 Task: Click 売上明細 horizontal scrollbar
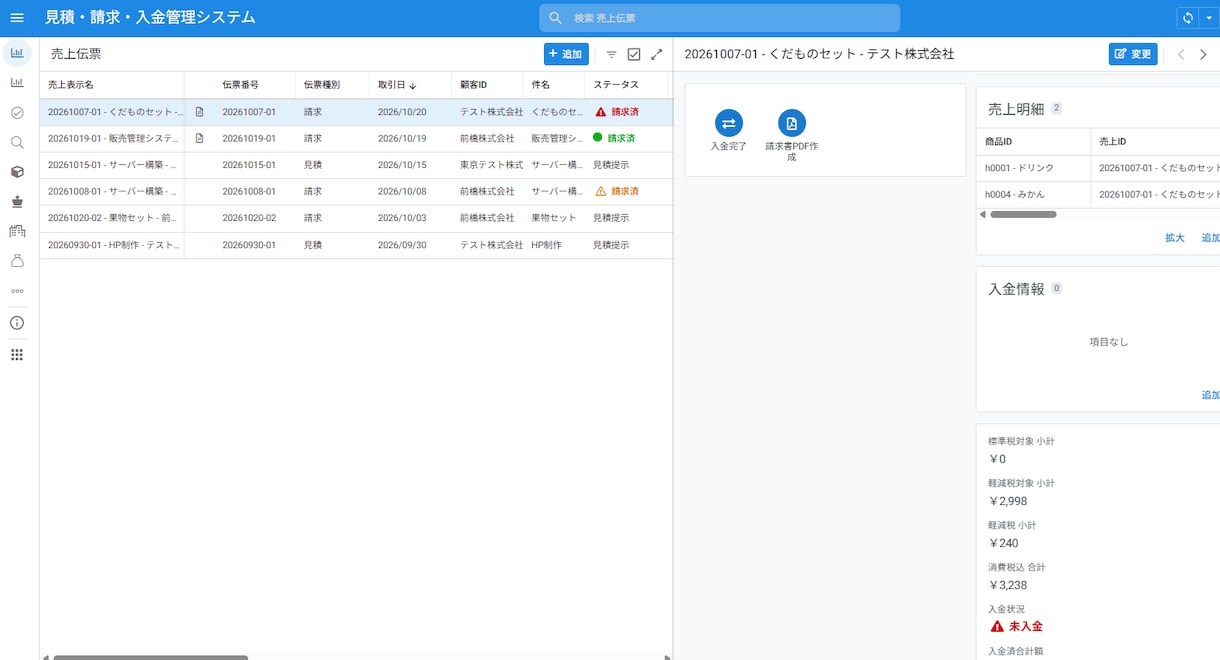1022,214
